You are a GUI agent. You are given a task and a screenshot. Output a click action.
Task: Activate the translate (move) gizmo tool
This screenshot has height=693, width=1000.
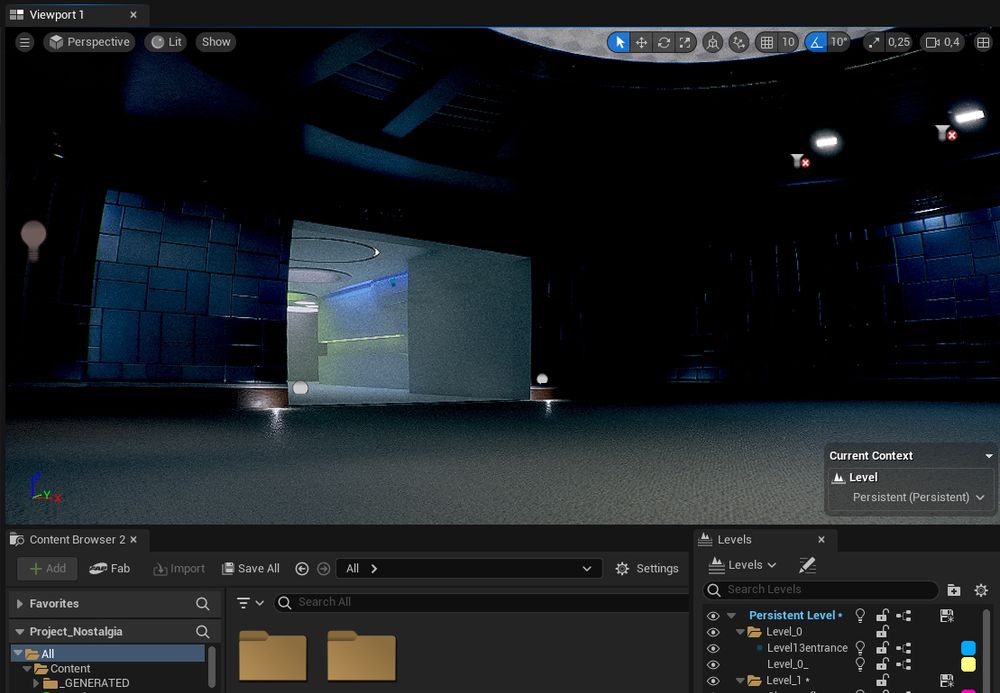pos(641,42)
